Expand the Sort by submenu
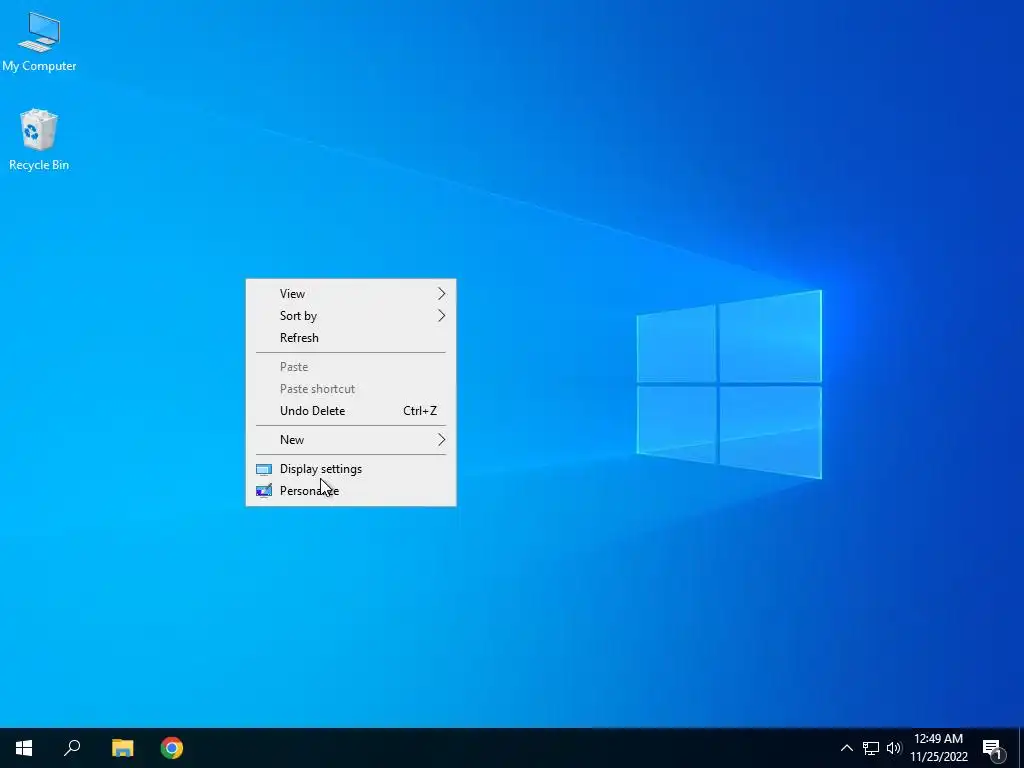This screenshot has width=1024, height=768. (x=351, y=316)
